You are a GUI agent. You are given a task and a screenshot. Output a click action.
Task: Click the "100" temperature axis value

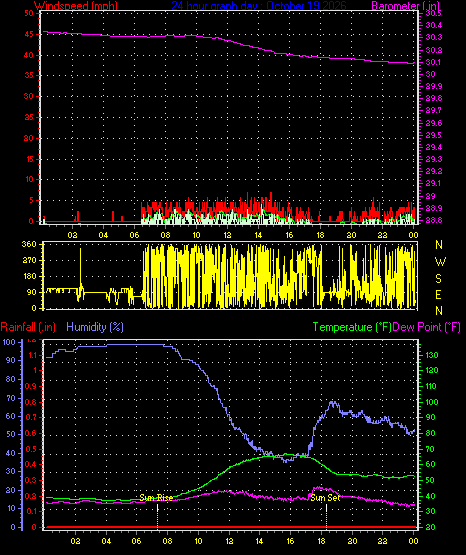pyautogui.click(x=432, y=402)
